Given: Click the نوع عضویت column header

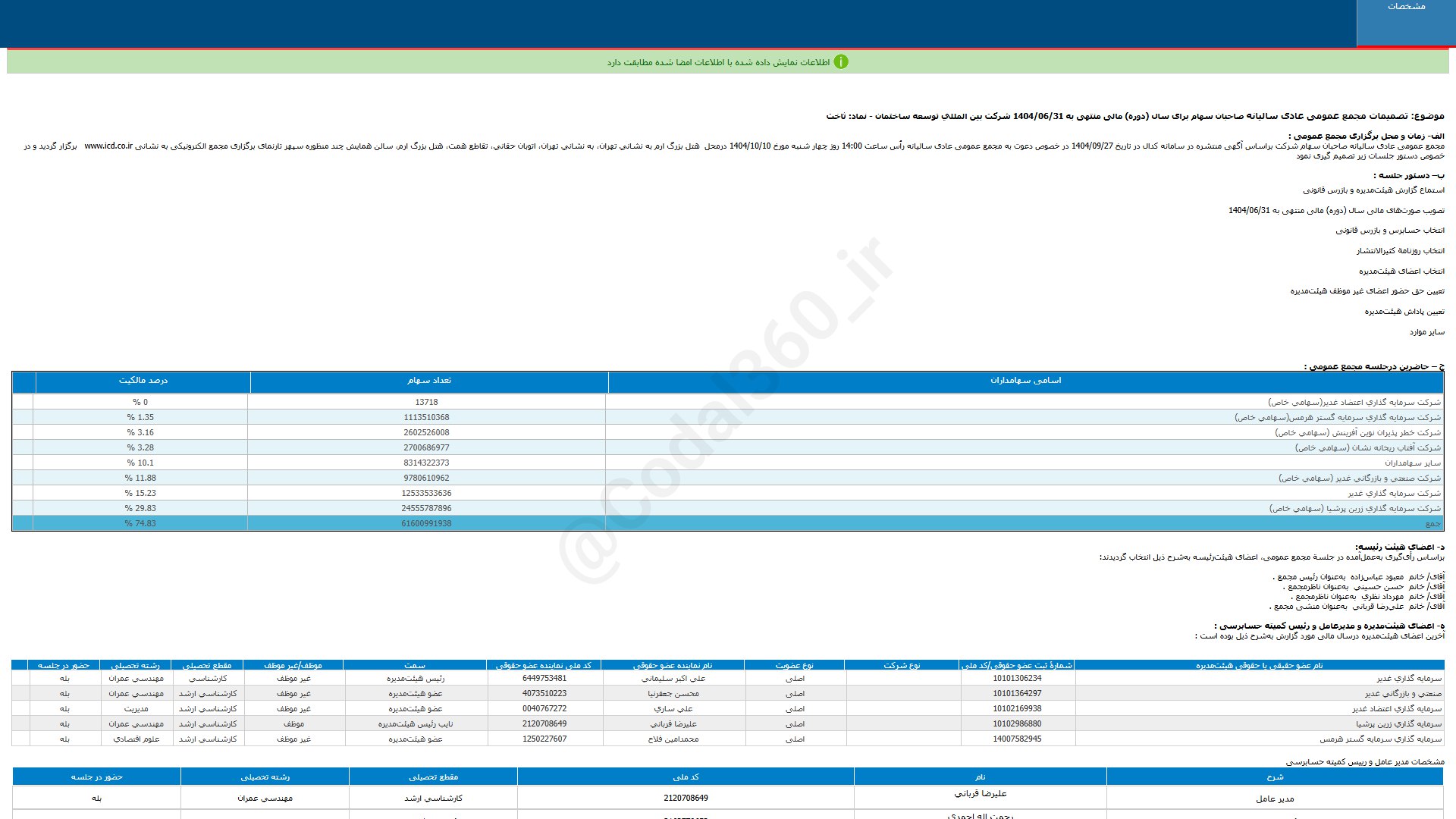Looking at the screenshot, I should [794, 665].
